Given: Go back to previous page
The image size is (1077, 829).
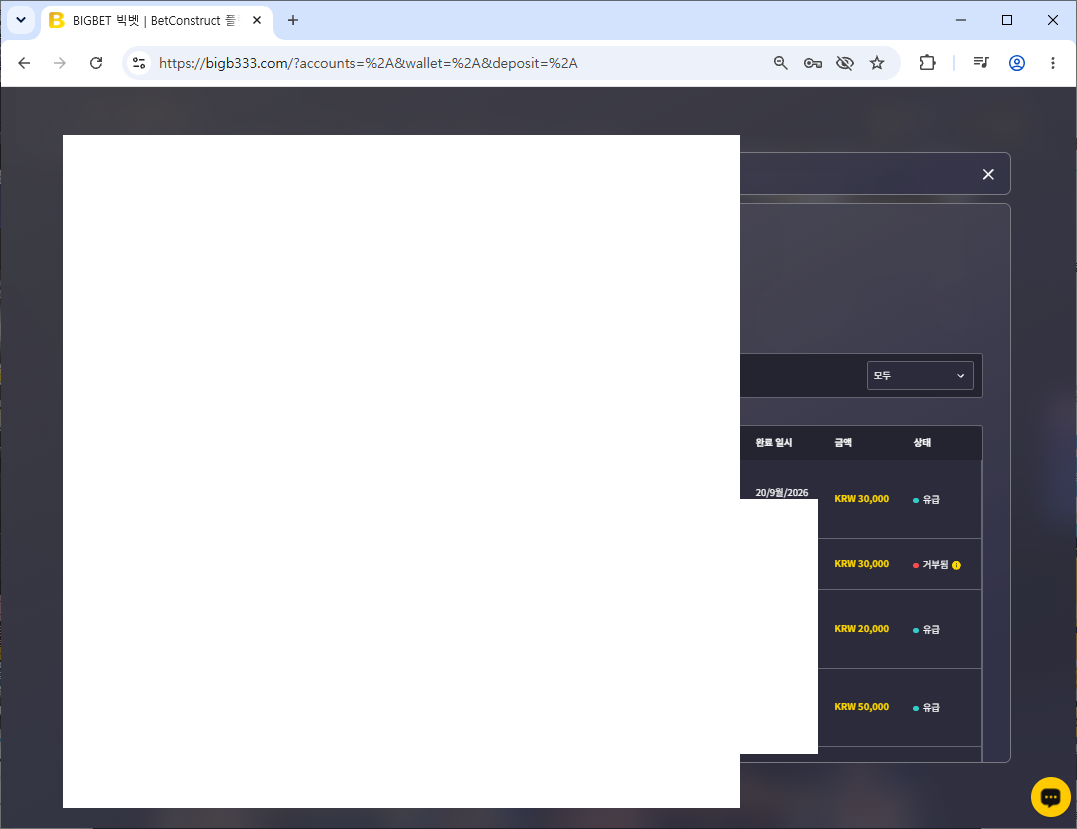Looking at the screenshot, I should tap(24, 63).
